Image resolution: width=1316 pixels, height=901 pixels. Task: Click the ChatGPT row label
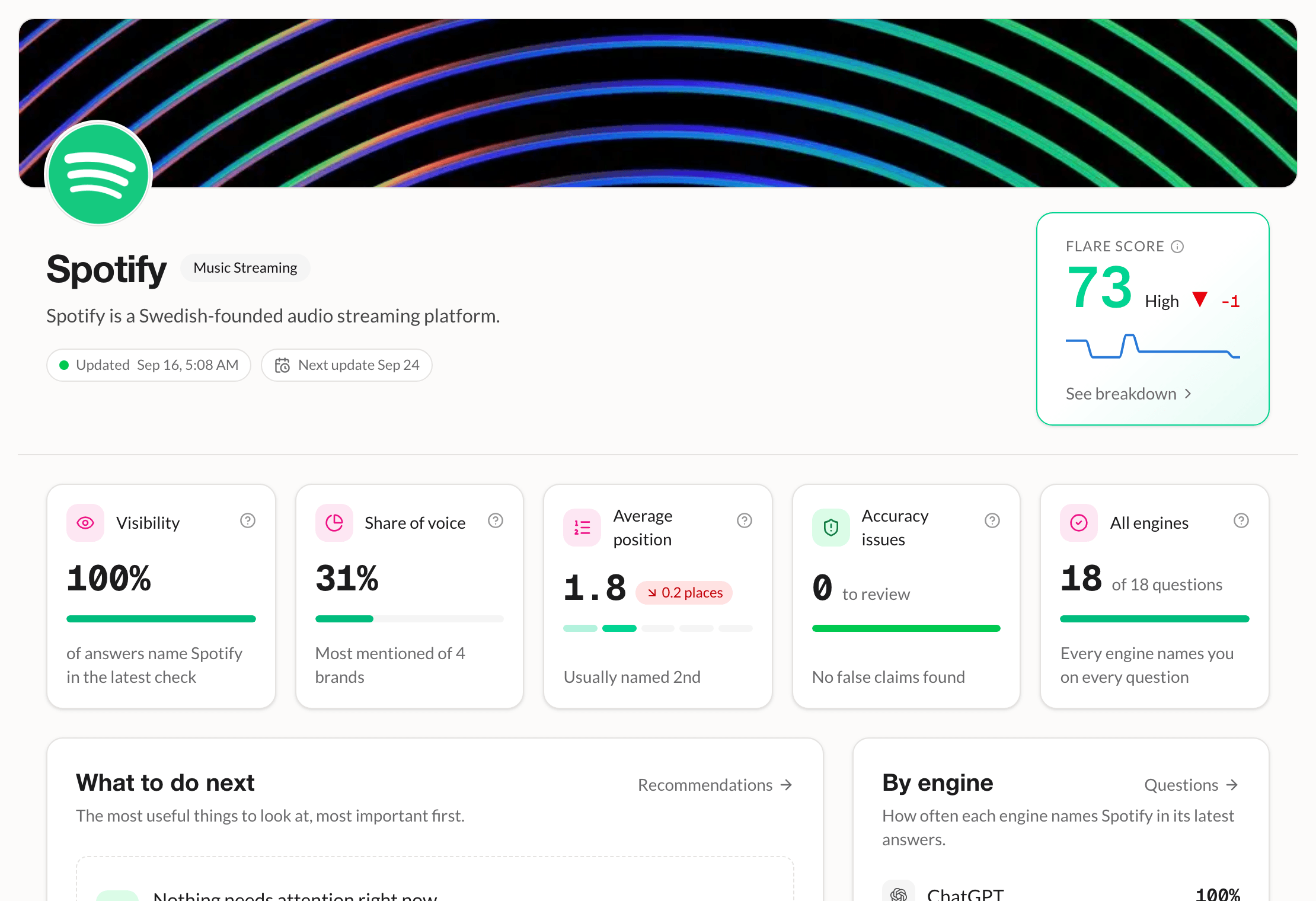coord(966,894)
